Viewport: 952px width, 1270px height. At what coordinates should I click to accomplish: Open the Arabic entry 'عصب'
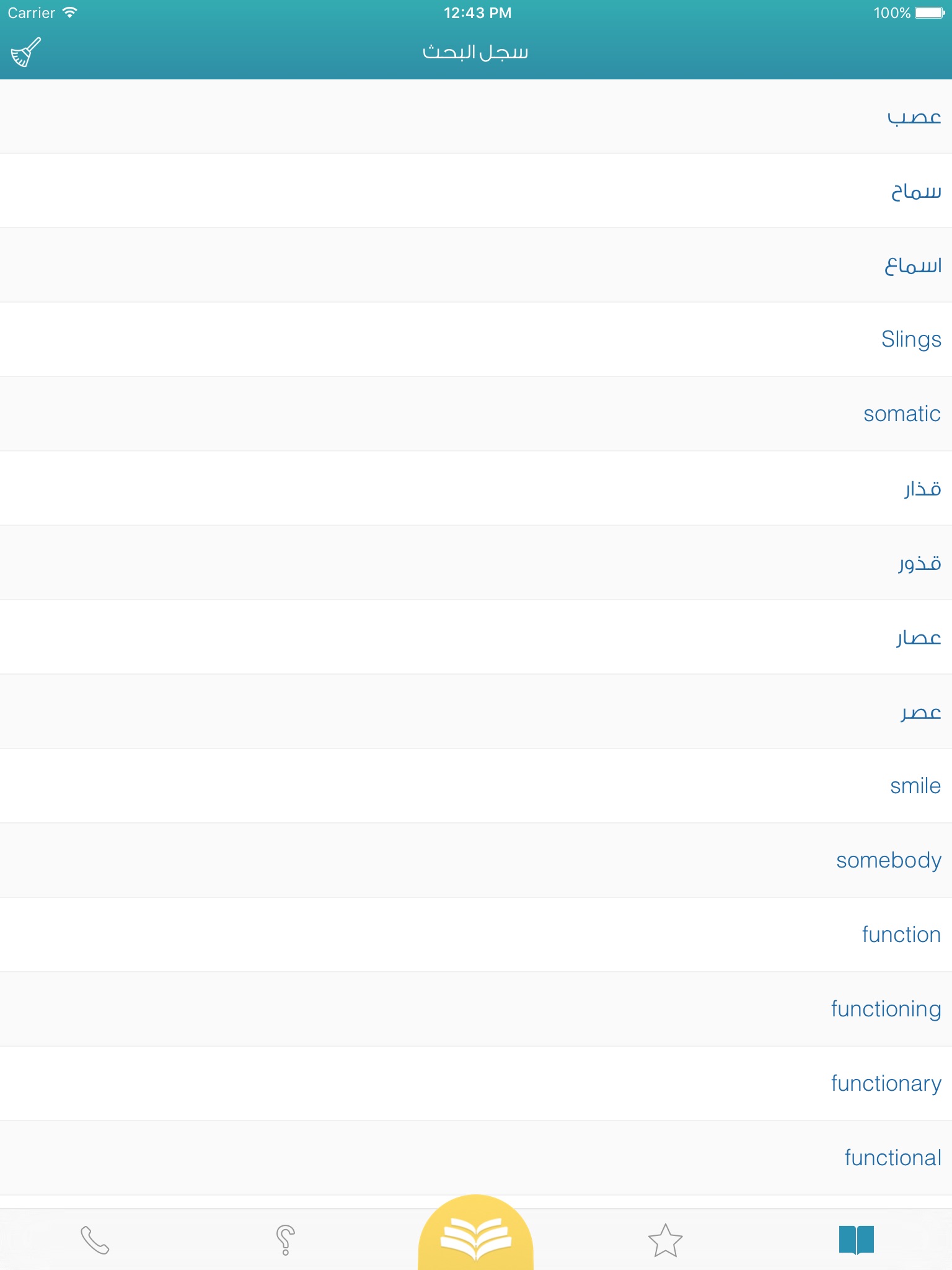coord(914,117)
